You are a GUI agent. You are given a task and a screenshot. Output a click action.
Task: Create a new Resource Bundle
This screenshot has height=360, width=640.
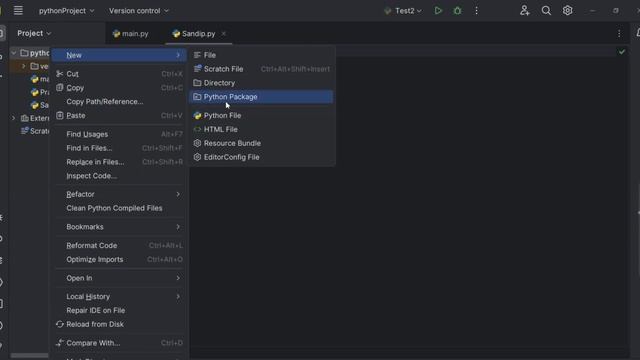pos(262,143)
